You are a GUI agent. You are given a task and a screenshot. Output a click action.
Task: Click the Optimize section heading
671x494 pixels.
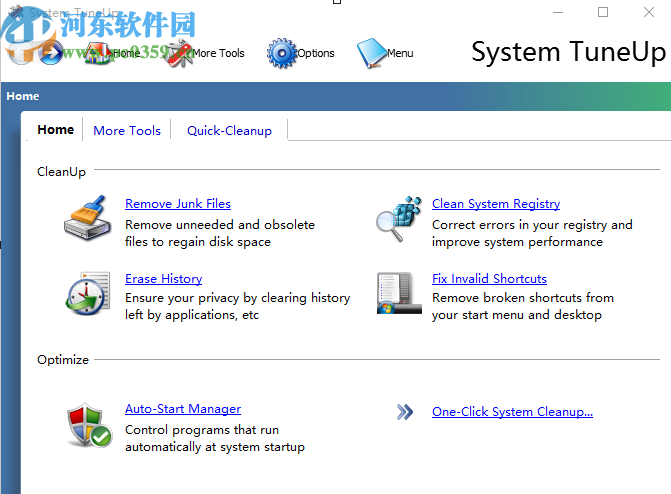(63, 360)
